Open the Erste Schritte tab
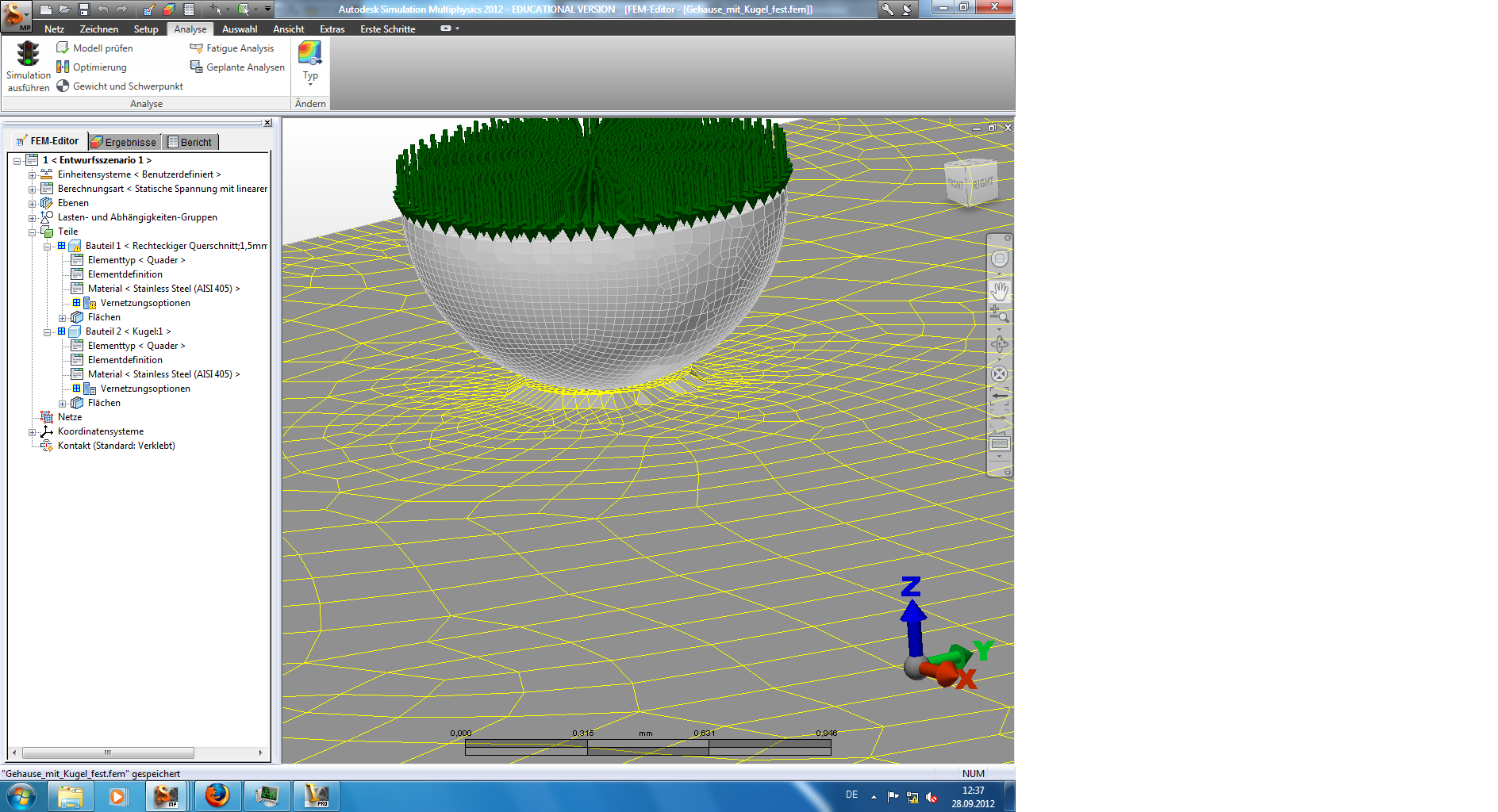The height and width of the screenshot is (812, 1498). (x=388, y=29)
